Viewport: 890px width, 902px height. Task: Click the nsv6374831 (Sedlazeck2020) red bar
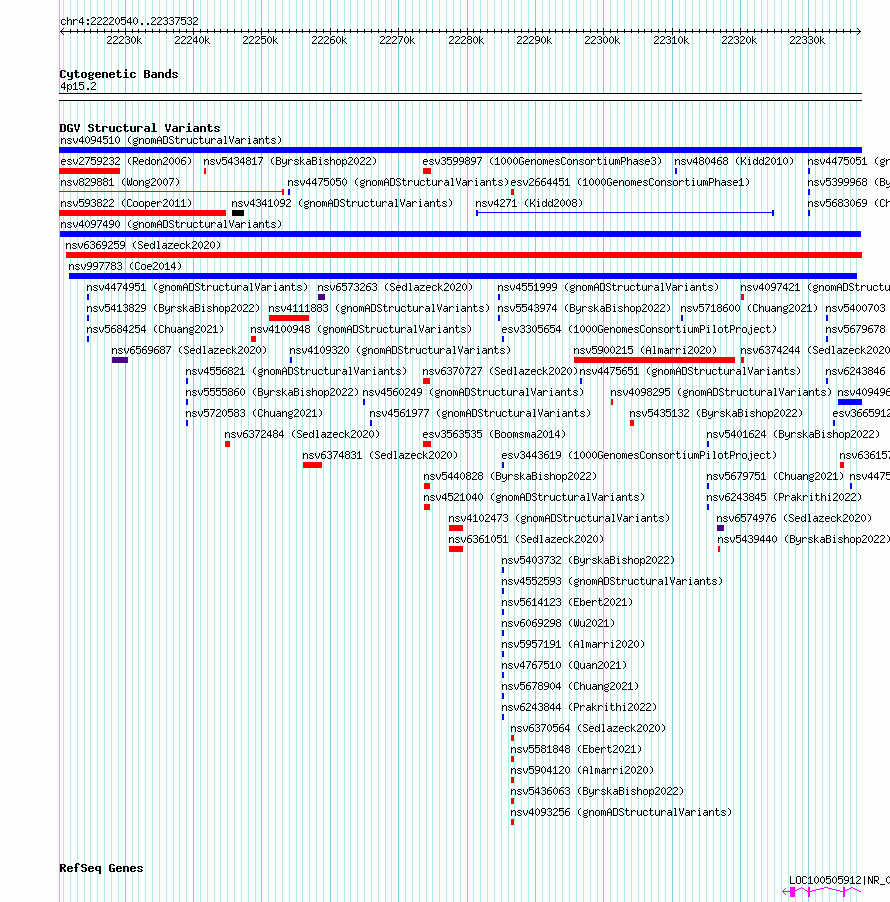[312, 465]
